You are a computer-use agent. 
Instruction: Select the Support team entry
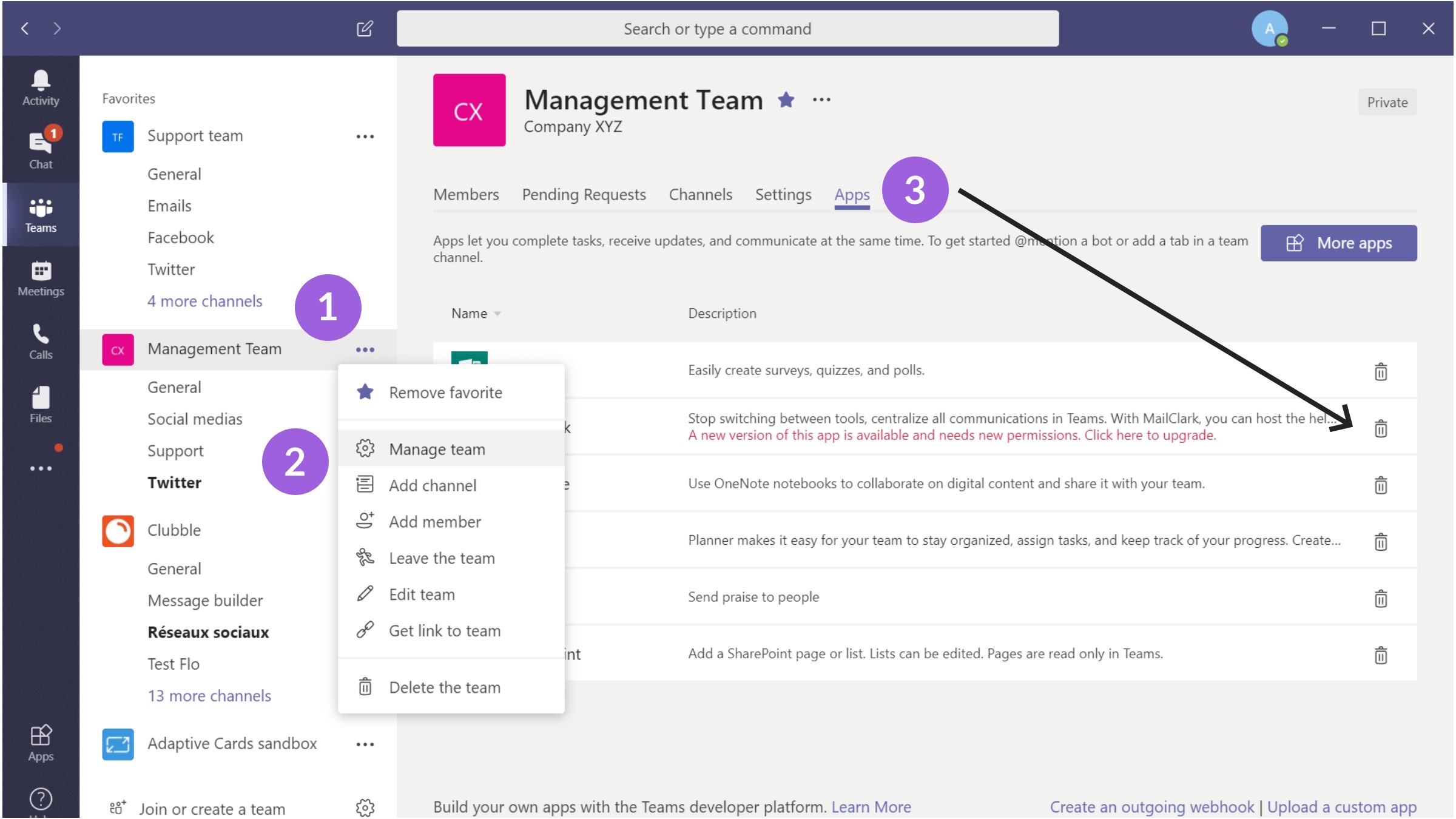pos(195,136)
